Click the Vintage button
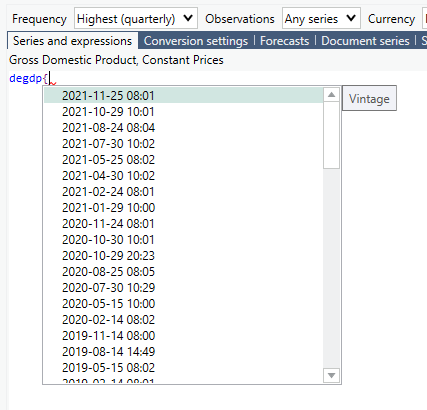 (x=369, y=98)
